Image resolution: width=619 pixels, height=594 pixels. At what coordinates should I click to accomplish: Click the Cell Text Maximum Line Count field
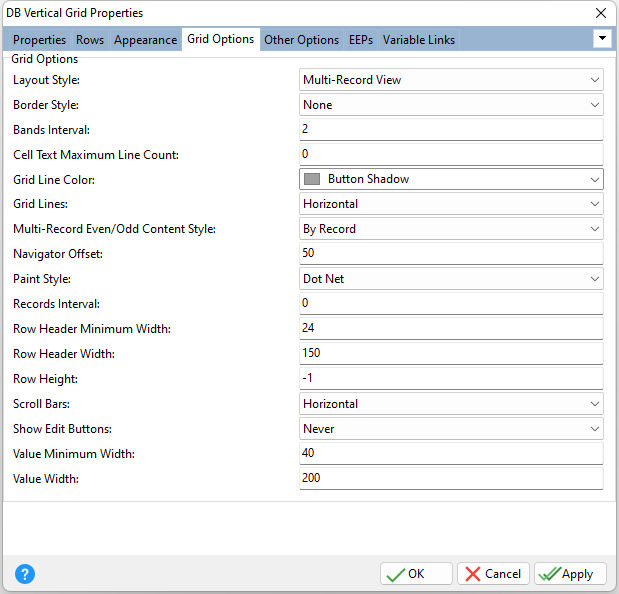point(451,154)
